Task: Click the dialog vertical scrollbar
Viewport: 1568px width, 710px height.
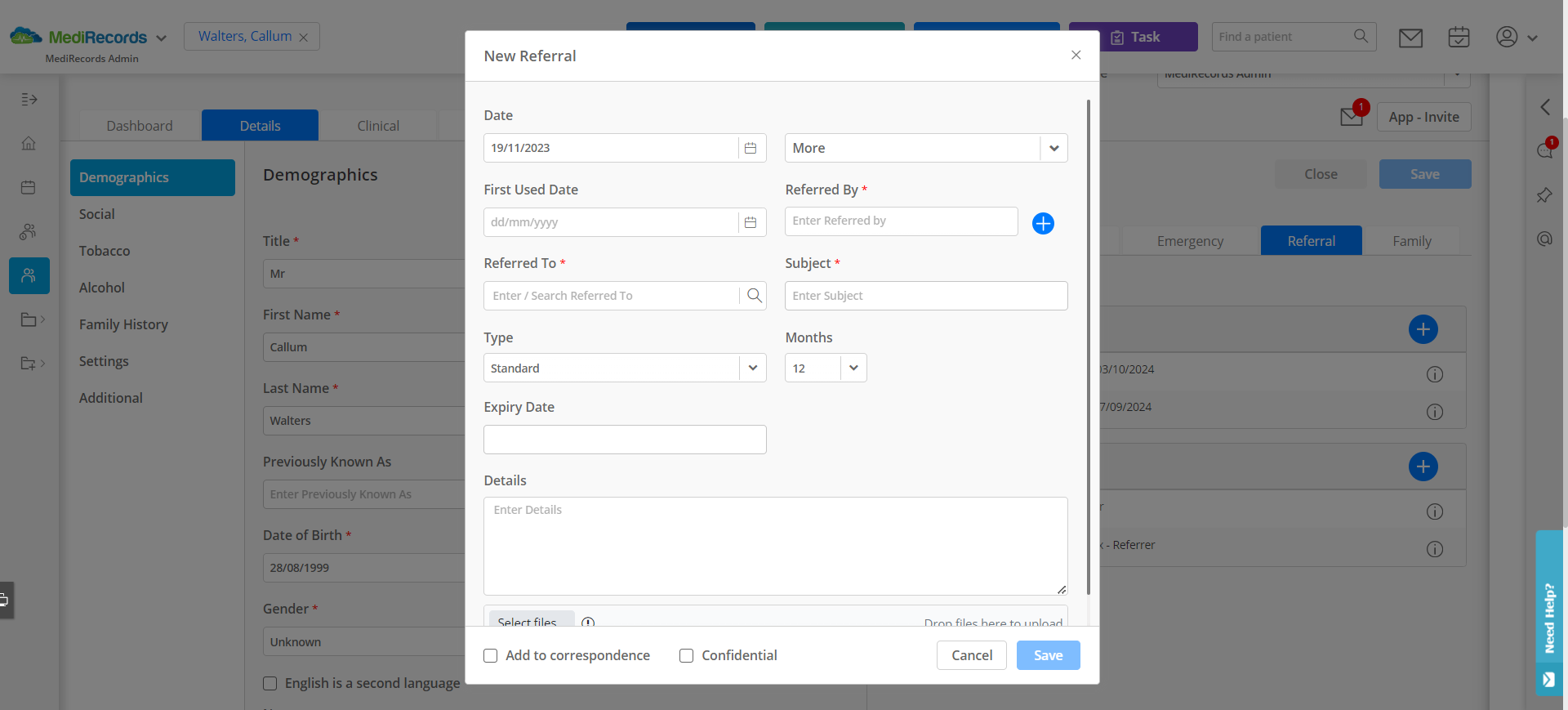Action: click(1089, 347)
